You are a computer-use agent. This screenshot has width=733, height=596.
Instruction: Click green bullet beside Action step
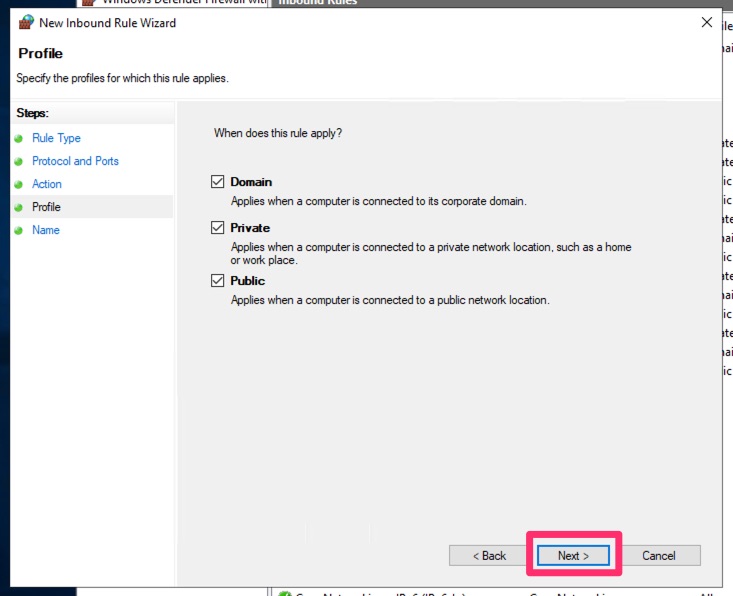coord(18,185)
